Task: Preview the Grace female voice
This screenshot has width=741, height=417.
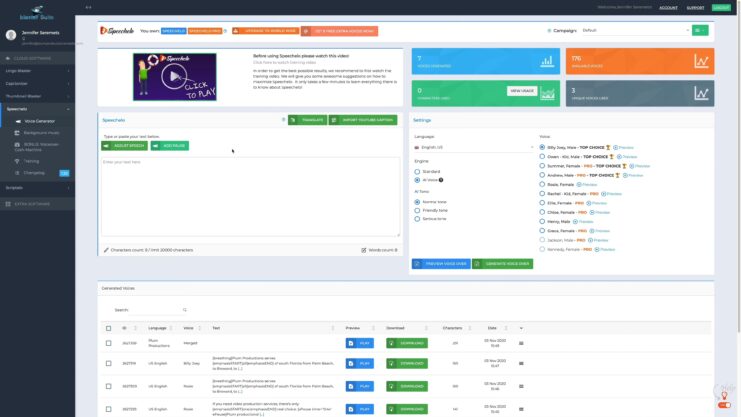Action: tap(600, 231)
